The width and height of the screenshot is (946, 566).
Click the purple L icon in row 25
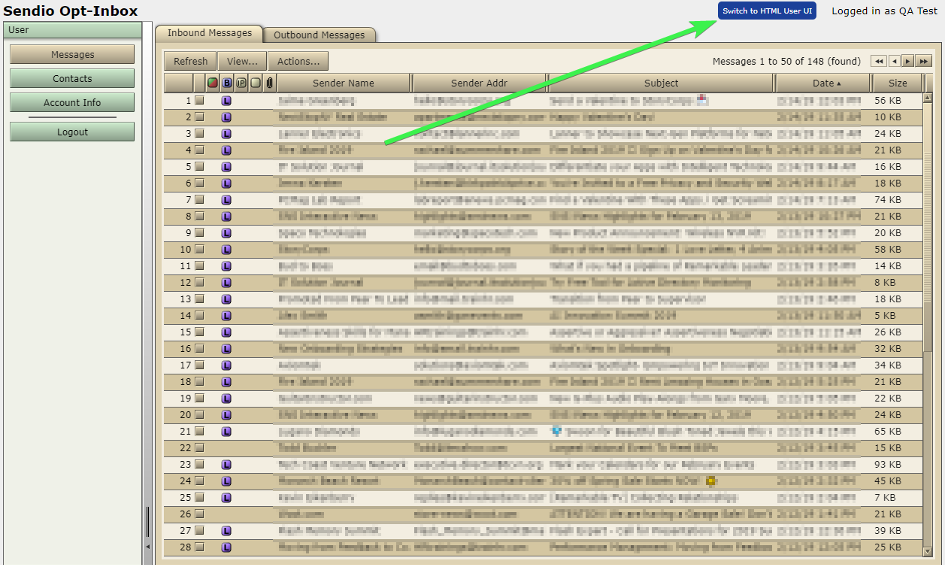click(x=226, y=498)
